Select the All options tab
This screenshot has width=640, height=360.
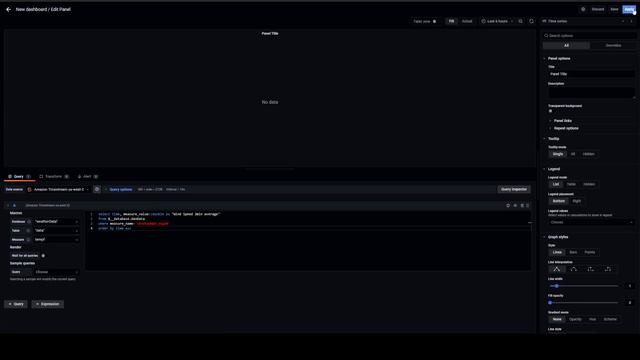click(x=566, y=45)
